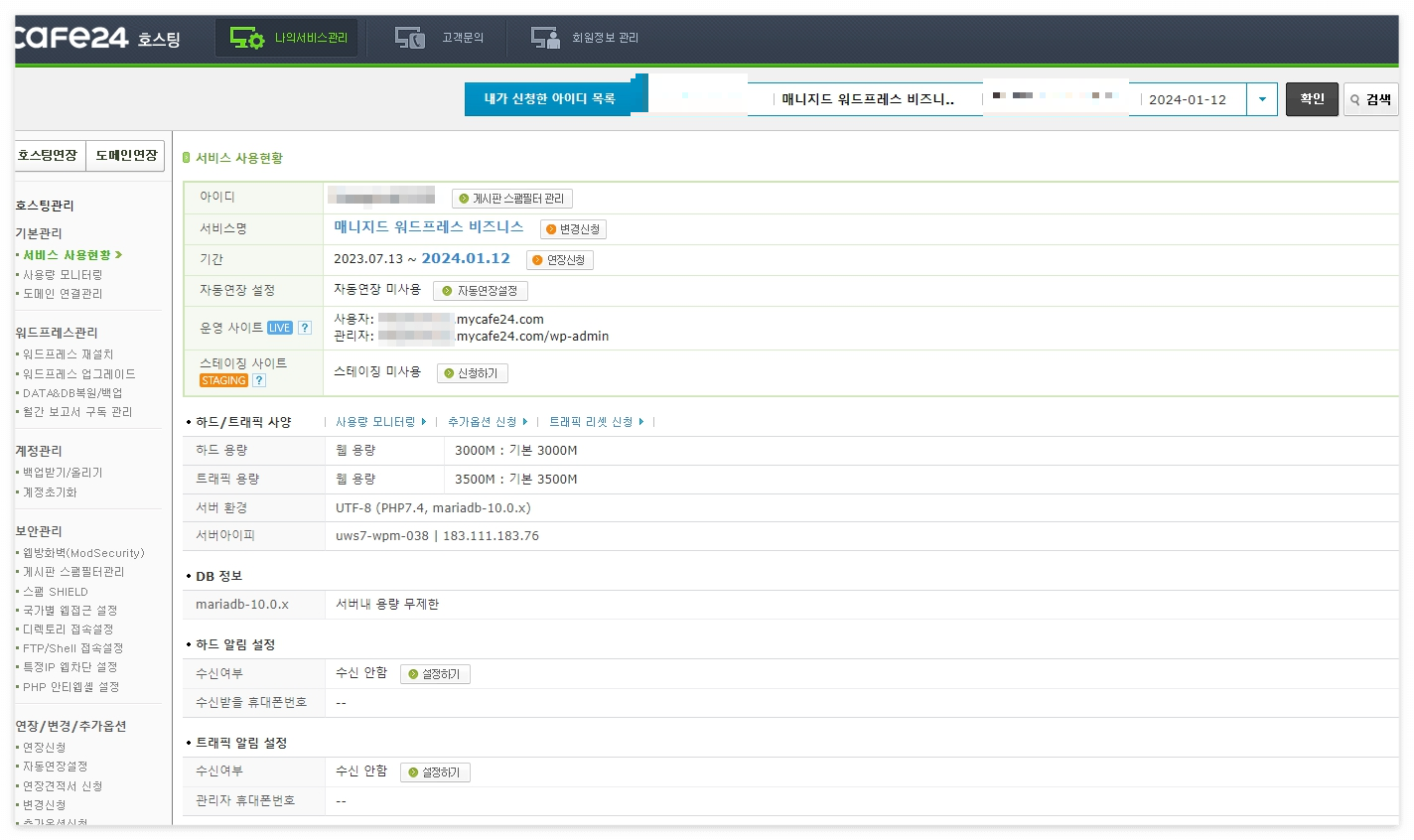The image size is (1414, 840).
Task: Click the magnifier icon in 검색 button
Action: pyautogui.click(x=1355, y=100)
